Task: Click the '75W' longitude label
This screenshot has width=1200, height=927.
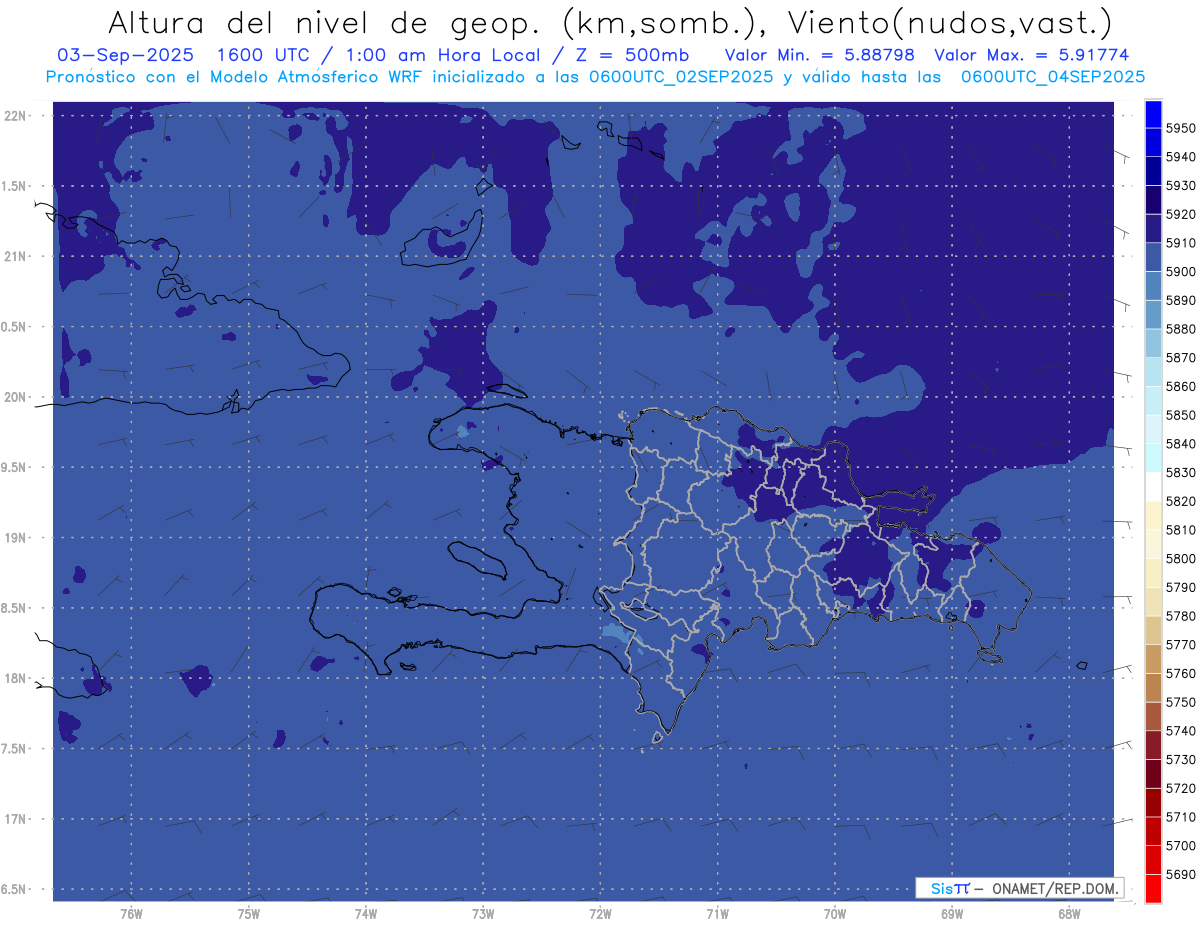Action: pos(249,914)
